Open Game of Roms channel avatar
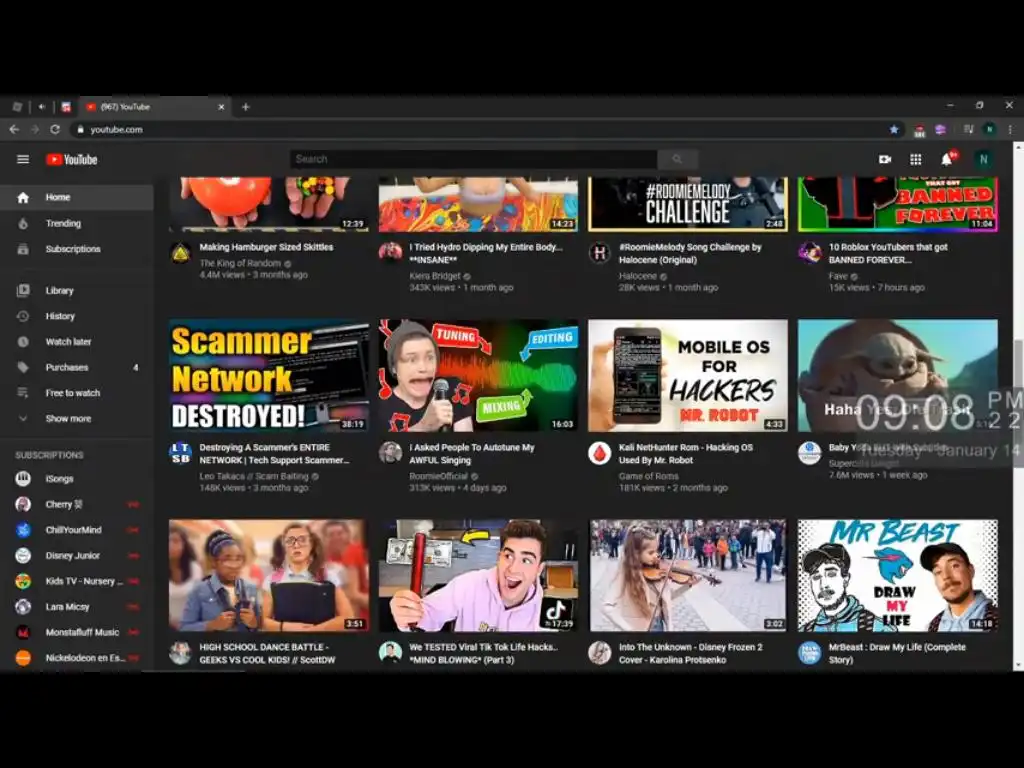 click(600, 453)
